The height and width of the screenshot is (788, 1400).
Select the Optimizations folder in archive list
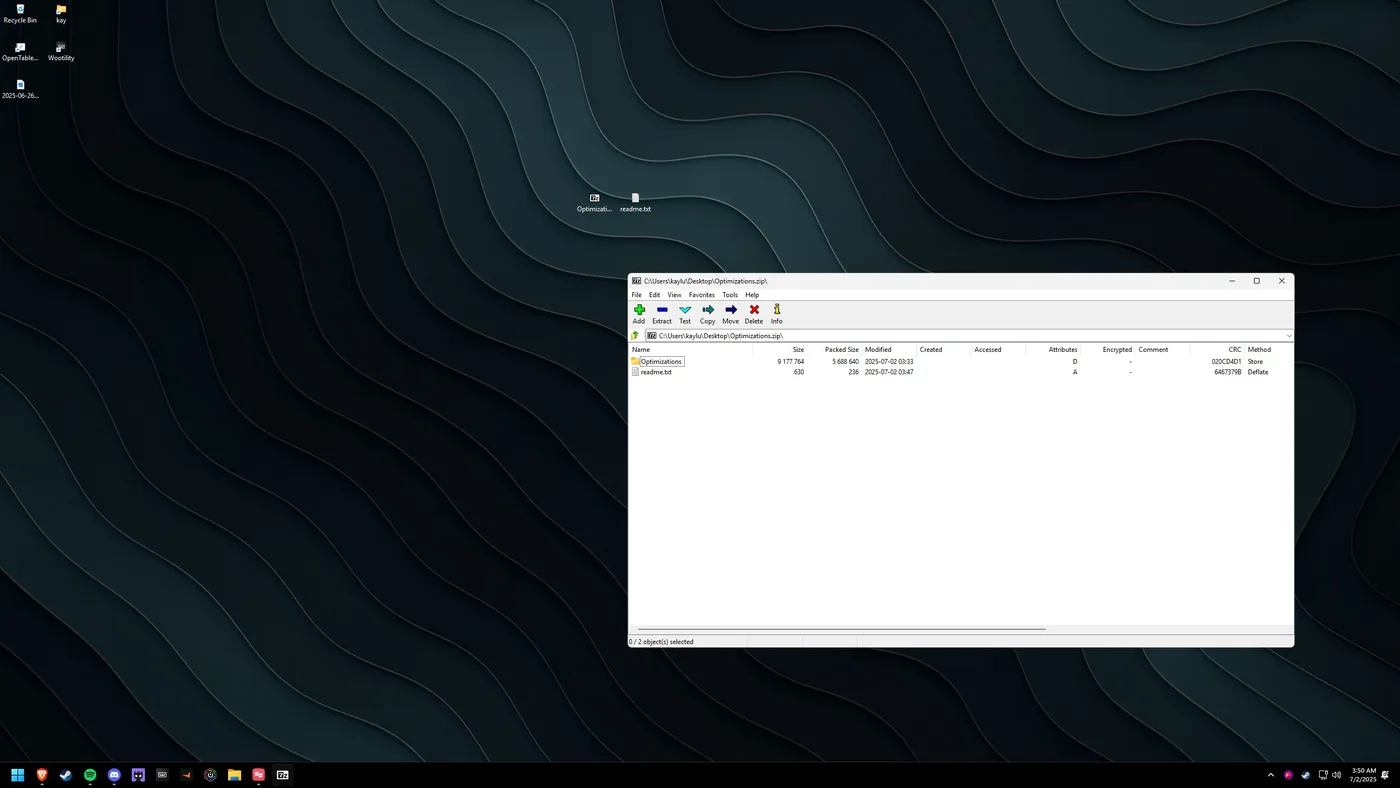[661, 361]
